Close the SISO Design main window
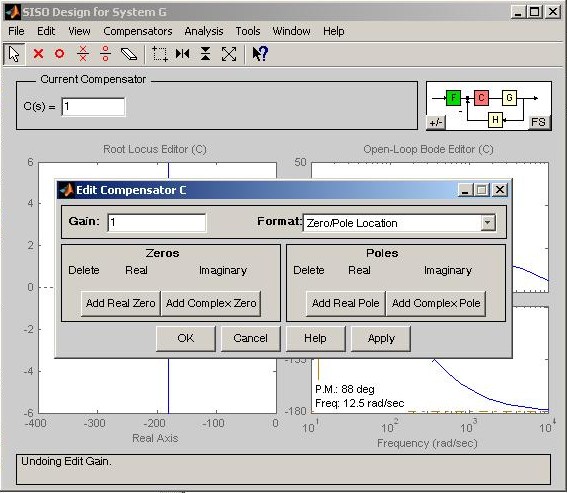This screenshot has width=567, height=493. point(553,12)
